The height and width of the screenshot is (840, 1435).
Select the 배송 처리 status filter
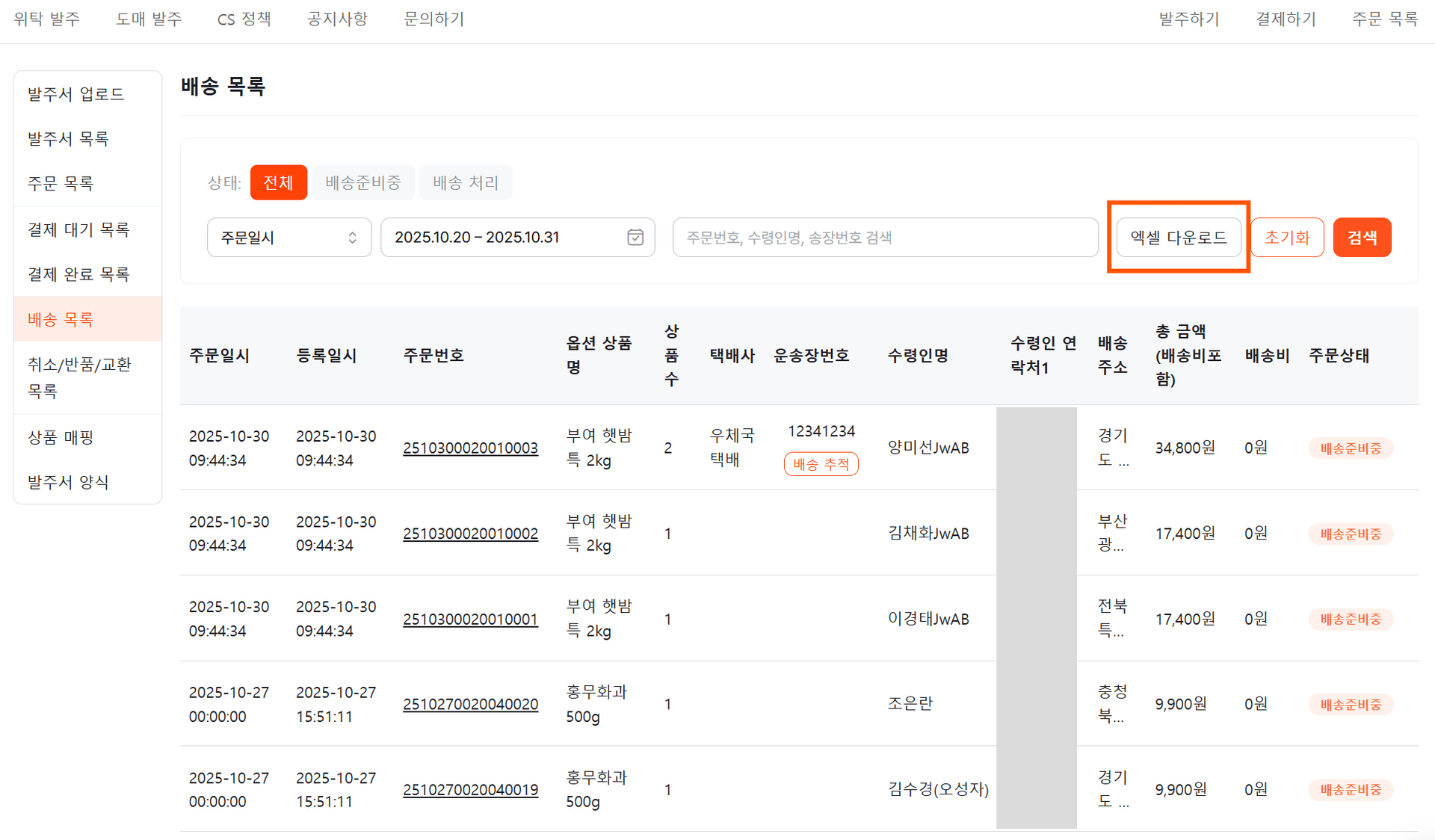point(465,183)
